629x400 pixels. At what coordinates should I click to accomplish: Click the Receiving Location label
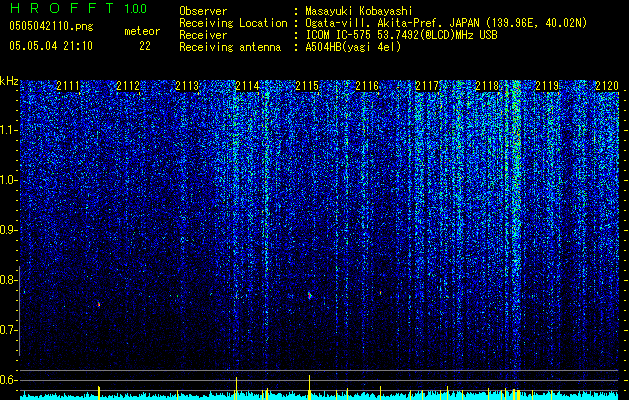click(x=233, y=23)
